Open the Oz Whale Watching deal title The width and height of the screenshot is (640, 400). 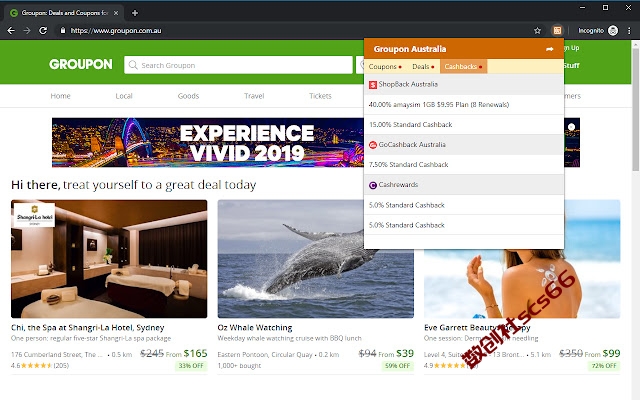(255, 328)
